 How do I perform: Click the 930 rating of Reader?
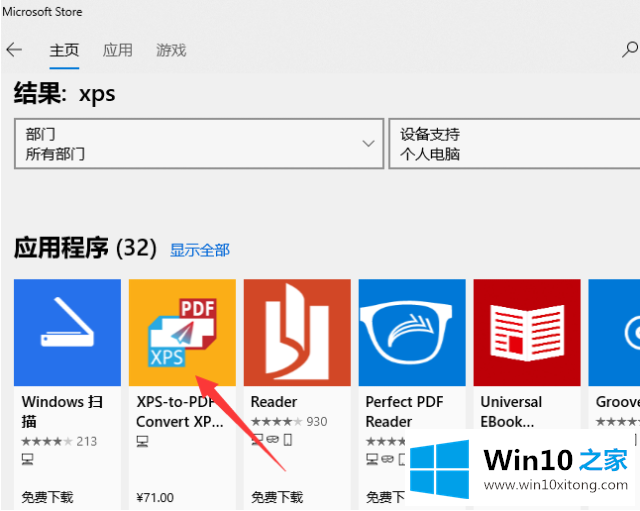pyautogui.click(x=317, y=422)
